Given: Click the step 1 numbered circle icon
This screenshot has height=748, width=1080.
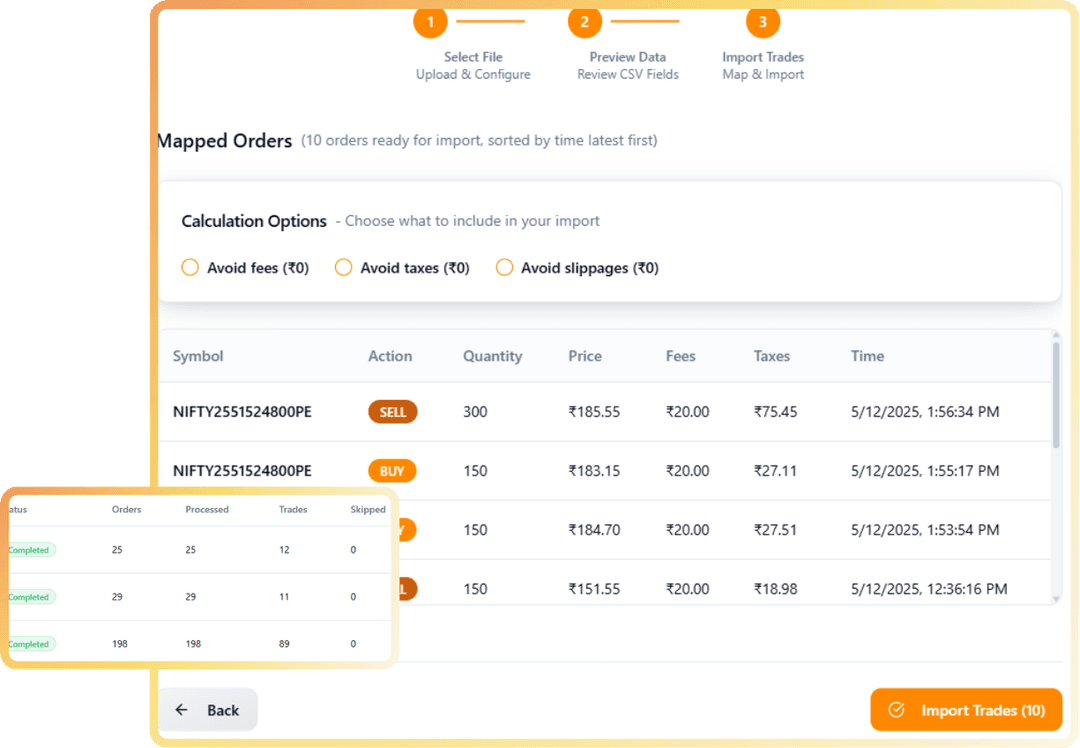Looking at the screenshot, I should pyautogui.click(x=430, y=21).
